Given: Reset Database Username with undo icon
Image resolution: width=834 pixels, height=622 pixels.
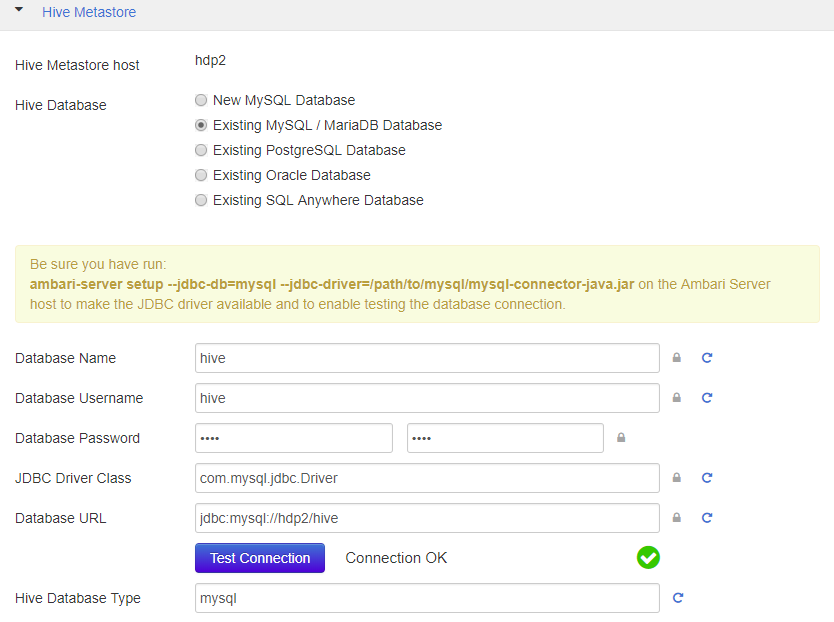Looking at the screenshot, I should (707, 397).
